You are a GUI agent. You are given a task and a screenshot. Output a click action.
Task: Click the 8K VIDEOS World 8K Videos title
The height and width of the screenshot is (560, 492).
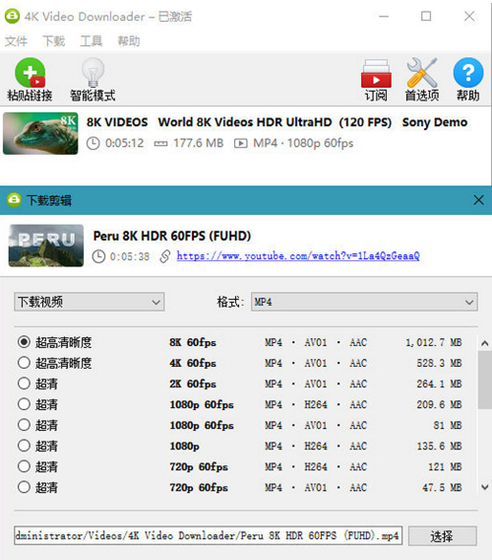tap(277, 122)
